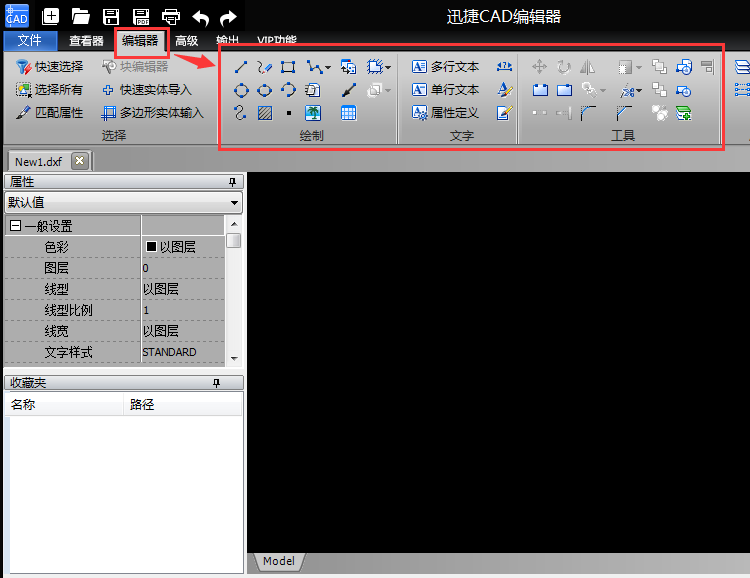Image resolution: width=750 pixels, height=578 pixels.
Task: Click the 多行文本 button
Action: click(x=445, y=67)
